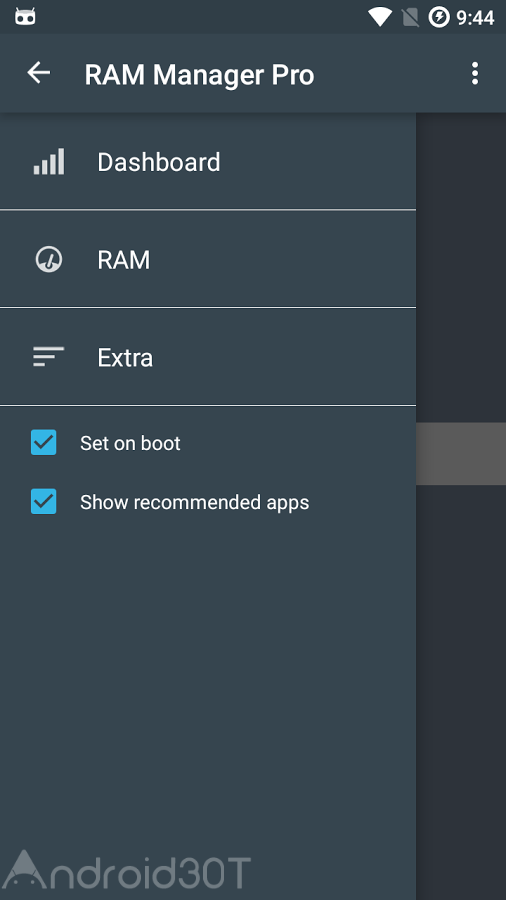Tap the status bar clock showing 9:44
This screenshot has height=900, width=506.
475,18
